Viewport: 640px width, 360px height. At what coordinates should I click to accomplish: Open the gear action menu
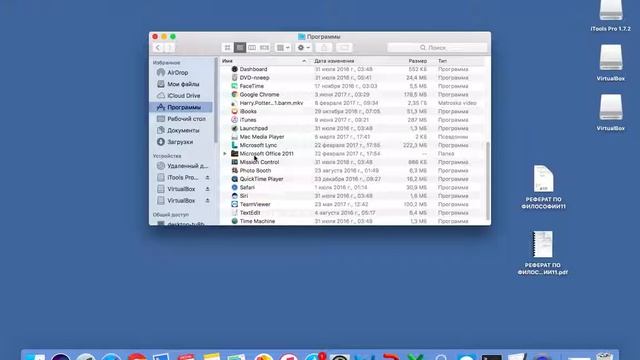304,48
